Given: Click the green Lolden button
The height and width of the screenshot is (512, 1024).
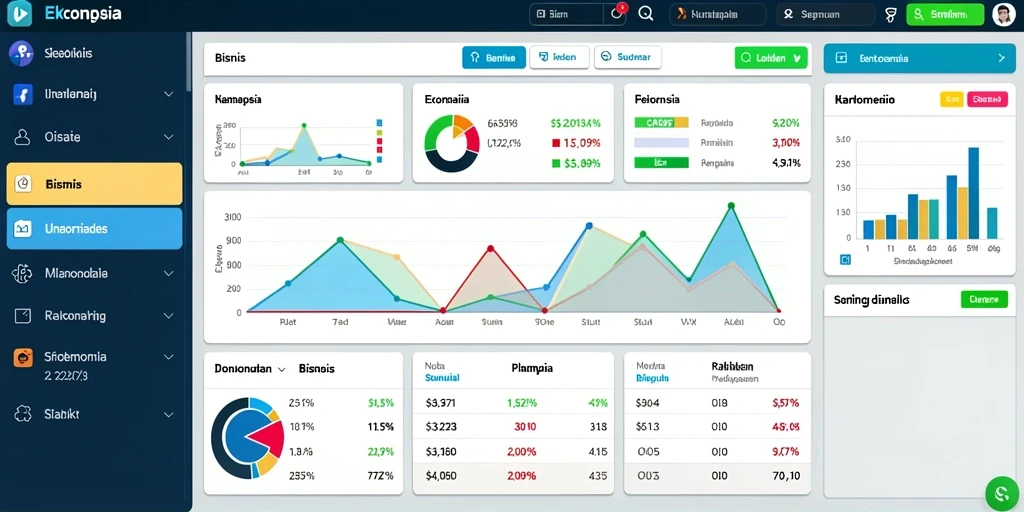Looking at the screenshot, I should 771,57.
